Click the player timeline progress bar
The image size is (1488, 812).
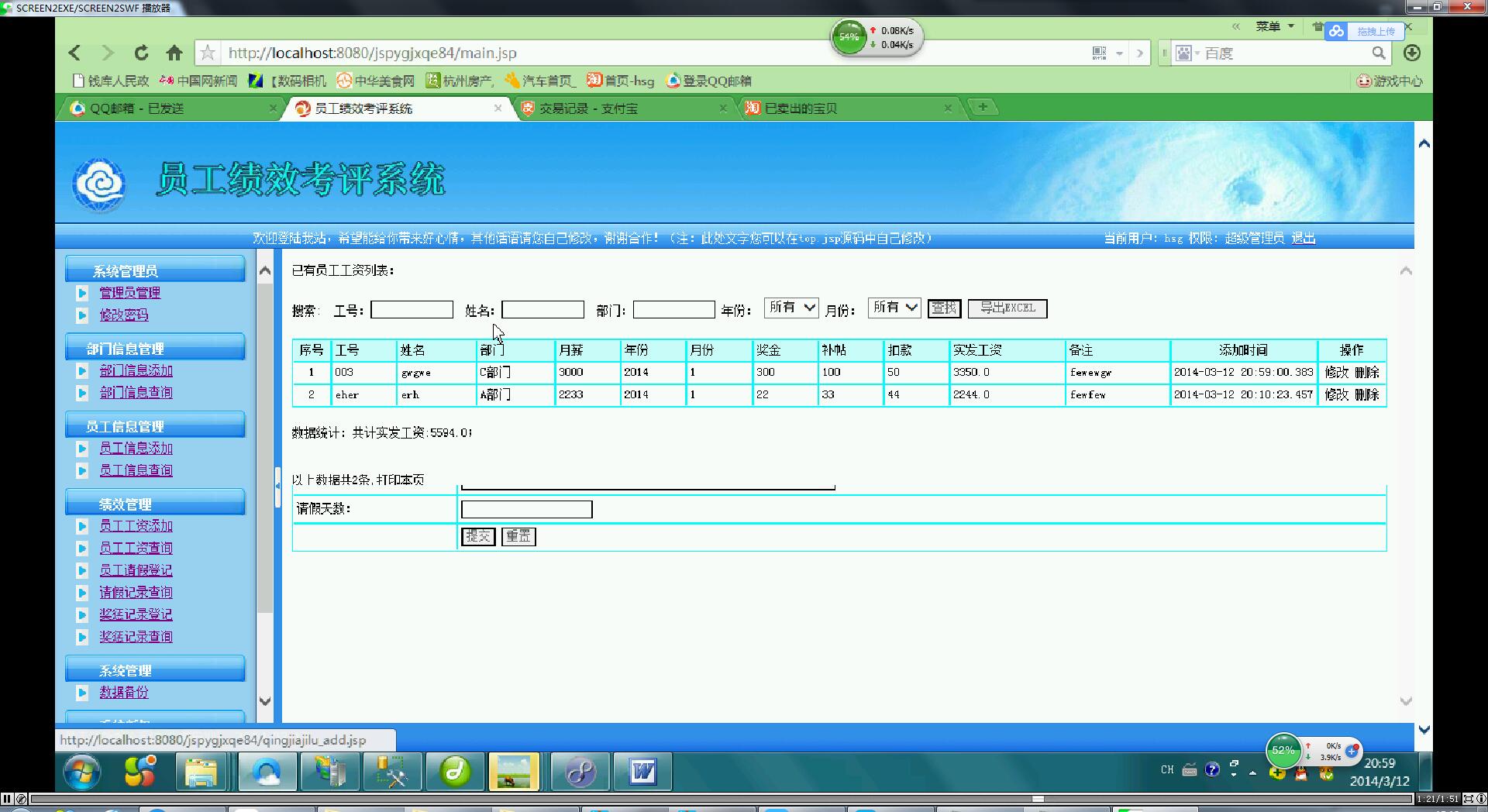click(721, 799)
